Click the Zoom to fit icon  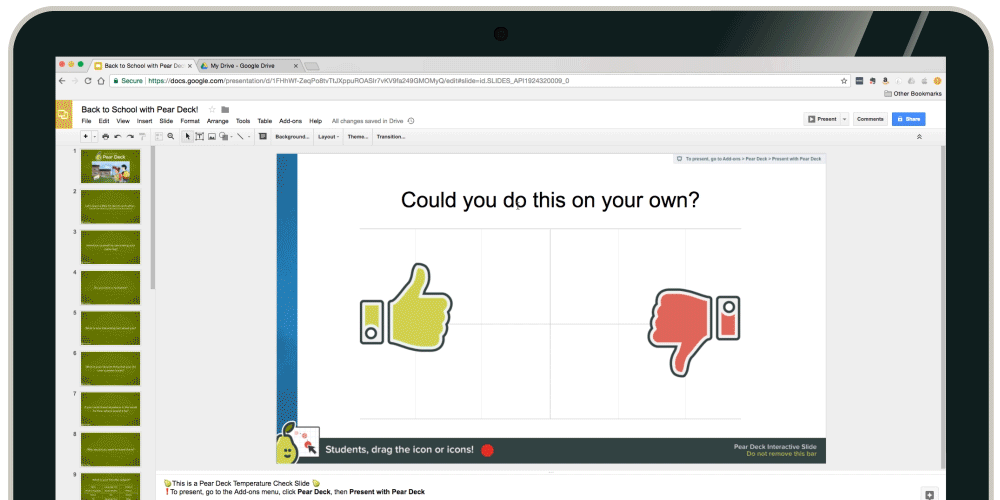[x=159, y=136]
